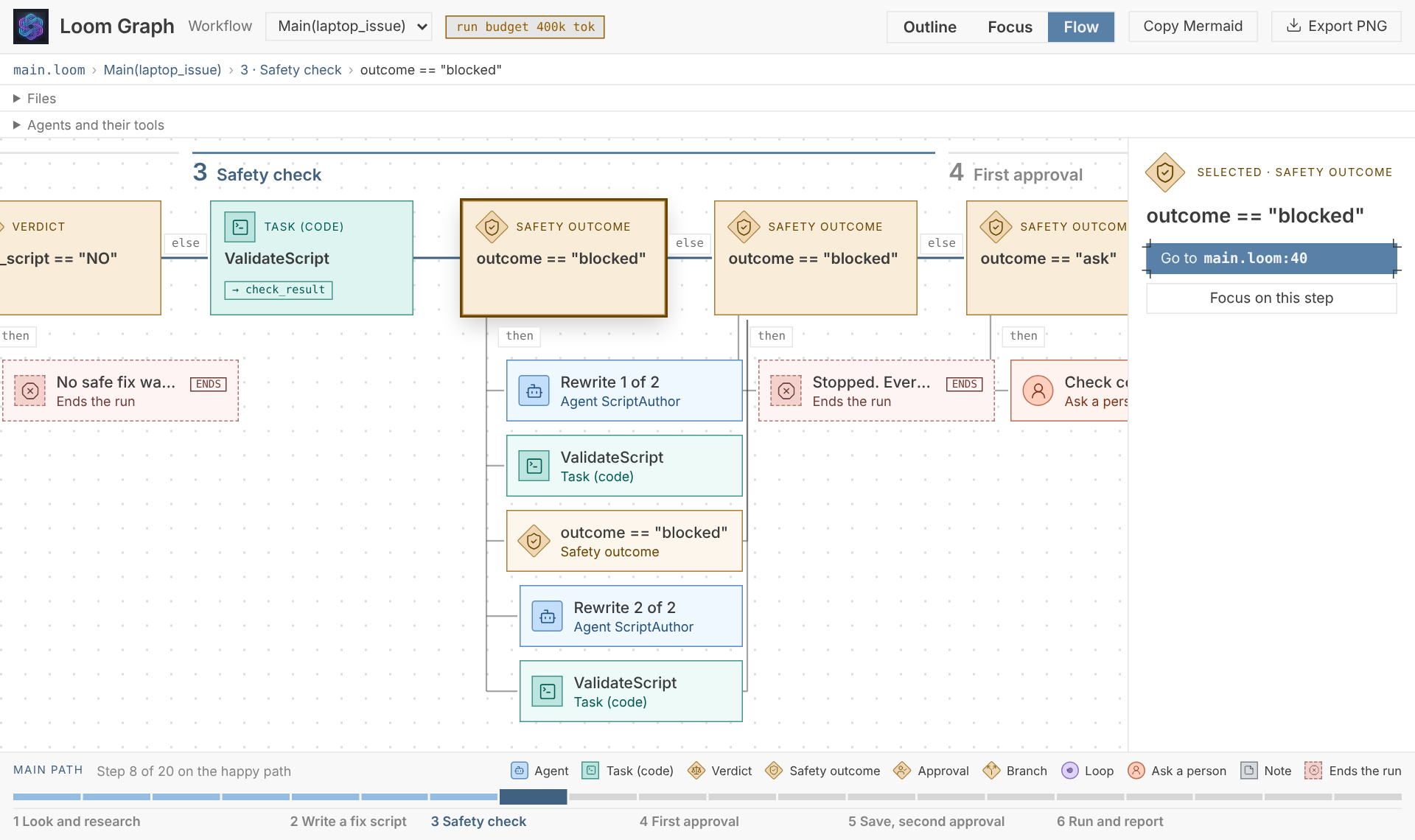Viewport: 1415px width, 840px height.
Task: Click the agent robot icon on Rewrite 1 of 2
Action: coord(534,391)
